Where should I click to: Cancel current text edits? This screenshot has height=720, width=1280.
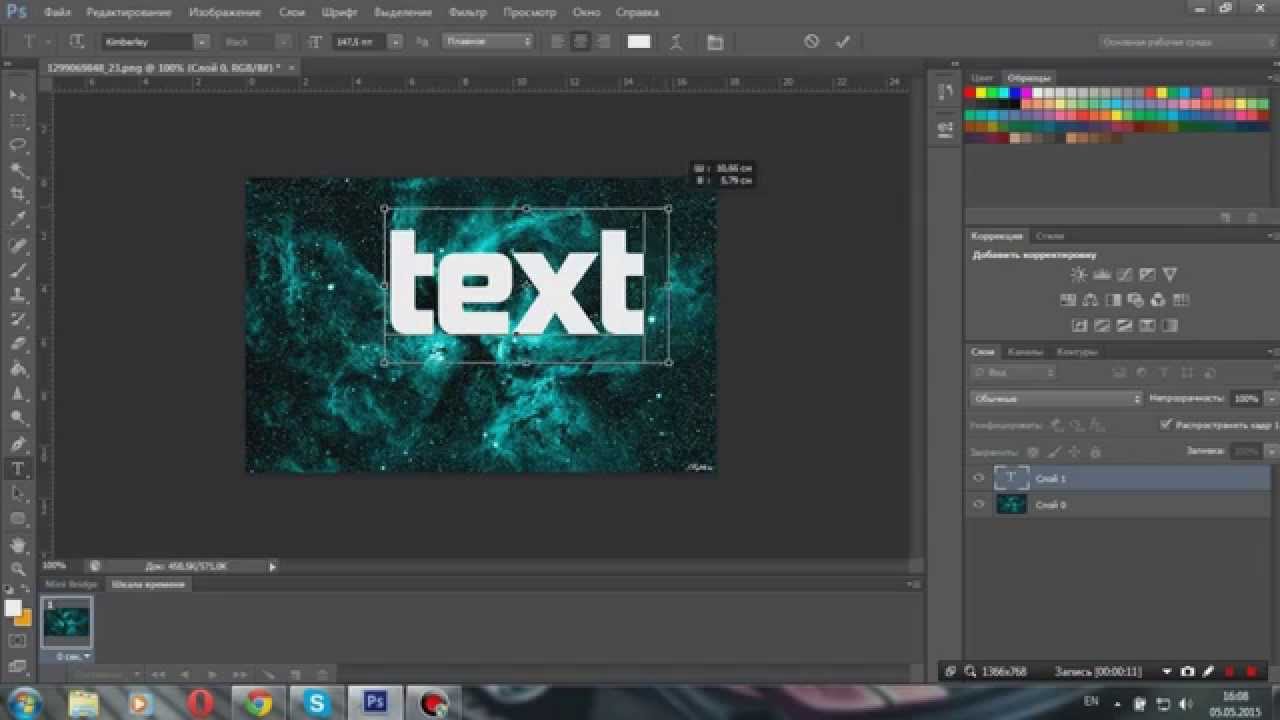point(812,42)
